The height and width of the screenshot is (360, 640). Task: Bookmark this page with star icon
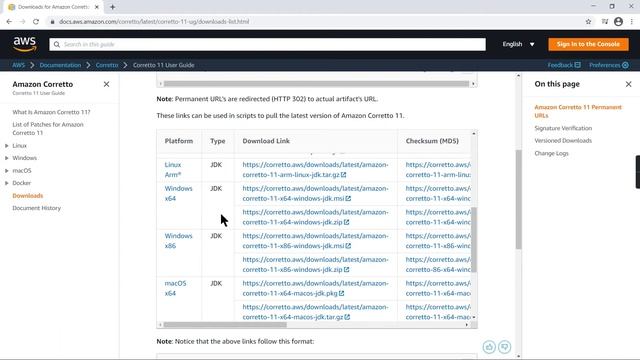(588, 22)
